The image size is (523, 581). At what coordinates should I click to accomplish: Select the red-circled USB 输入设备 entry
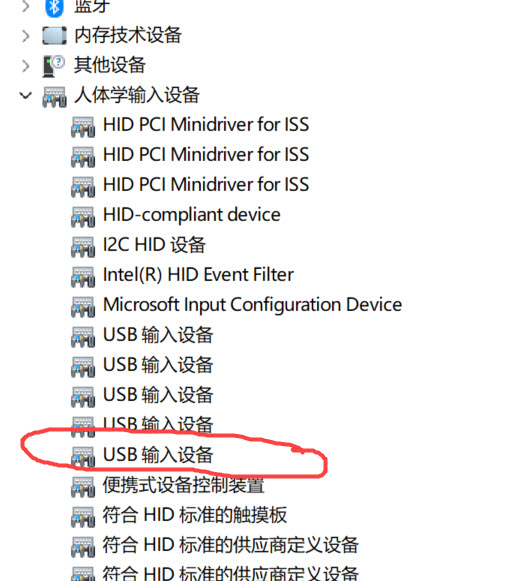[x=158, y=455]
